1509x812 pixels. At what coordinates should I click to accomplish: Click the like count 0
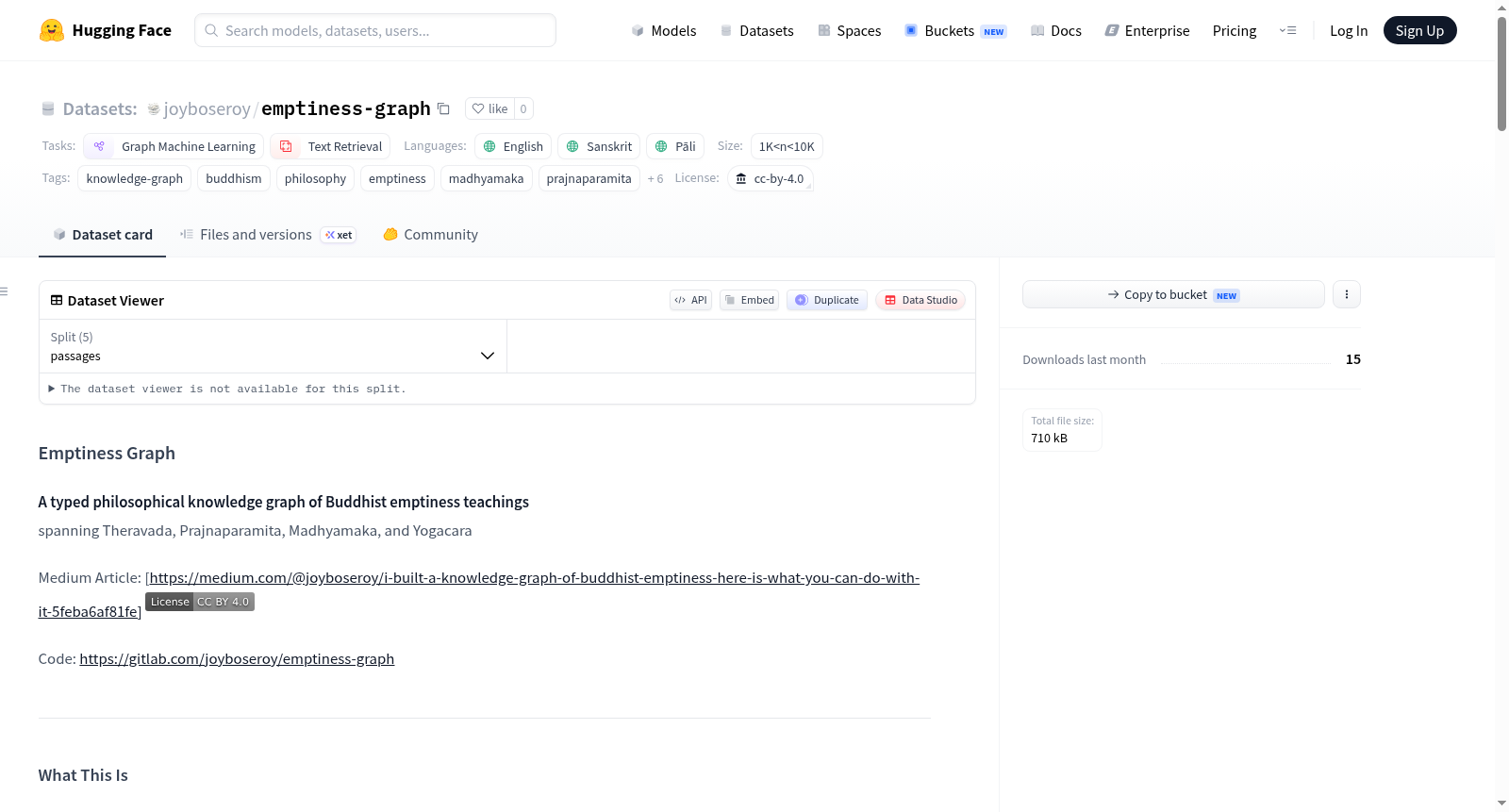coord(523,108)
